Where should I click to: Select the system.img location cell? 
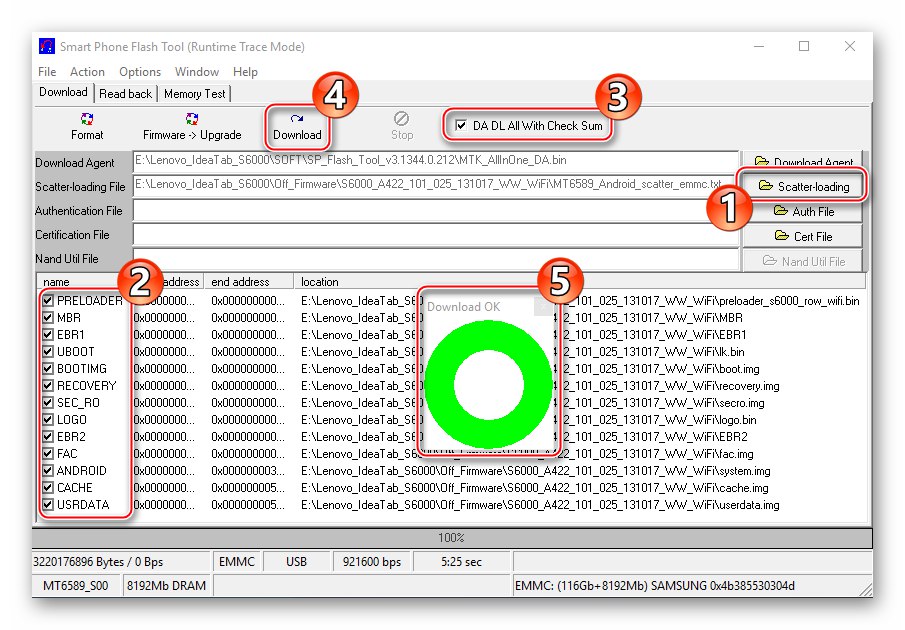tap(536, 471)
